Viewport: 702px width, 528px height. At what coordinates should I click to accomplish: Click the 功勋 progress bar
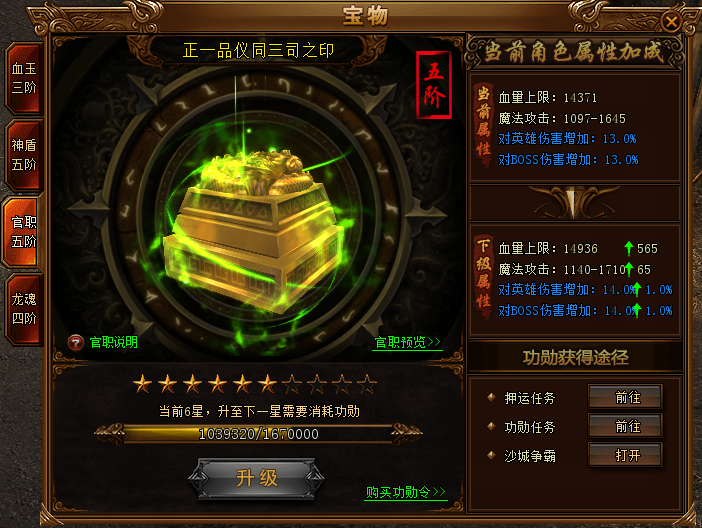(x=258, y=434)
